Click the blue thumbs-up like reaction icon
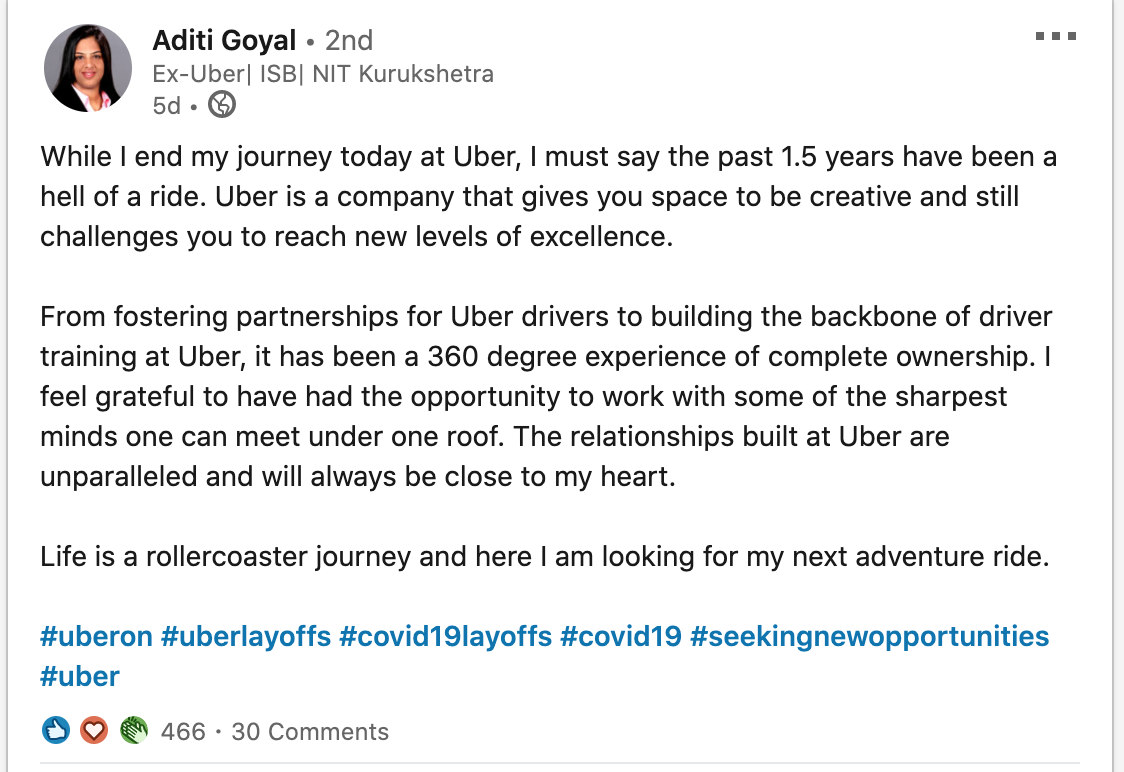This screenshot has height=772, width=1124. pyautogui.click(x=56, y=730)
